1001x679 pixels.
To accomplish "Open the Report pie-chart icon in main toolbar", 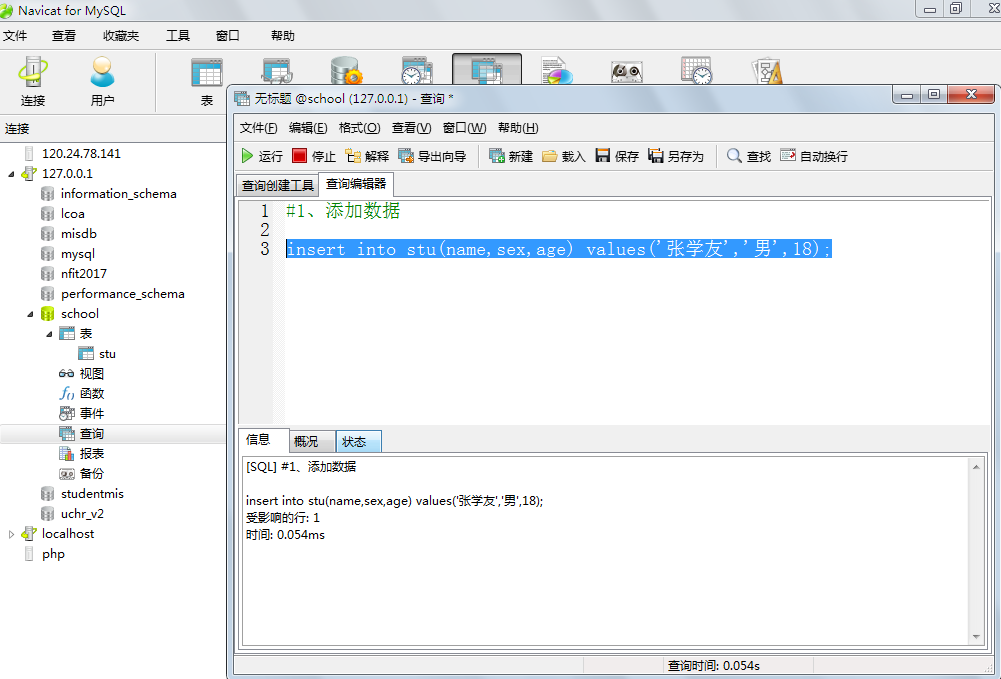I will (557, 70).
